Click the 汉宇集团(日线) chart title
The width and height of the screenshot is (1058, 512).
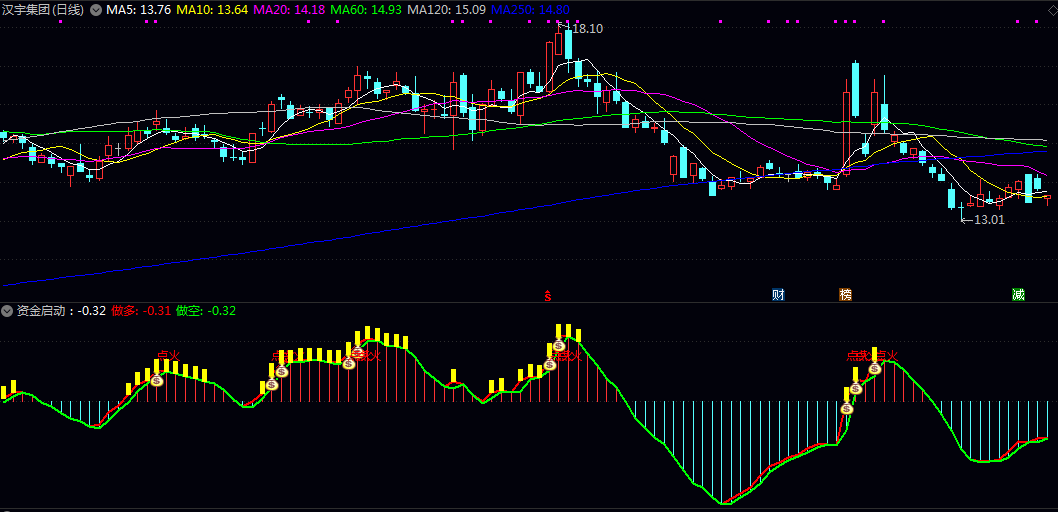[43, 10]
